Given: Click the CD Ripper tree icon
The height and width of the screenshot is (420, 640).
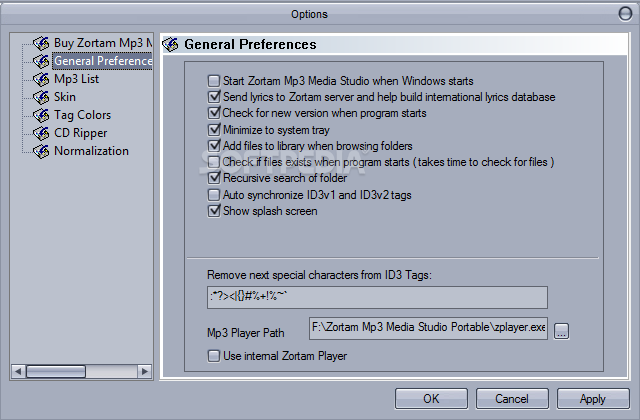Looking at the screenshot, I should 41,133.
